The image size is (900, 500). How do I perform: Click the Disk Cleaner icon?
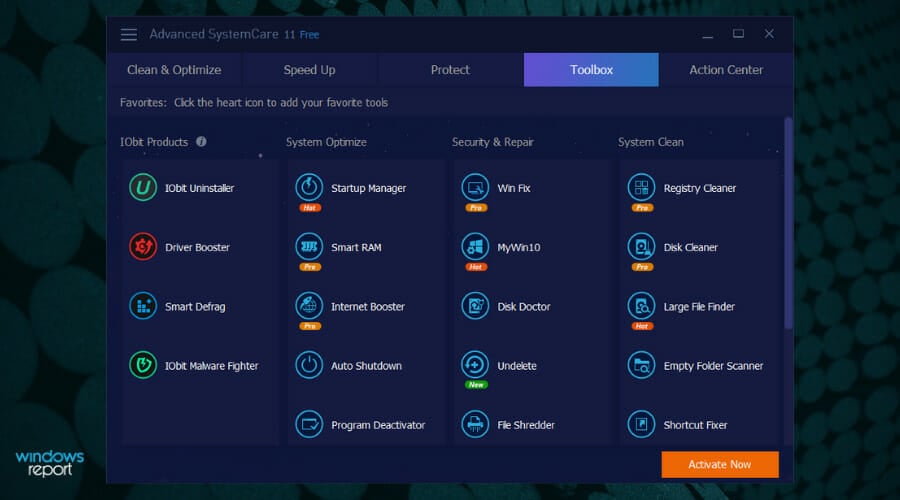click(642, 246)
